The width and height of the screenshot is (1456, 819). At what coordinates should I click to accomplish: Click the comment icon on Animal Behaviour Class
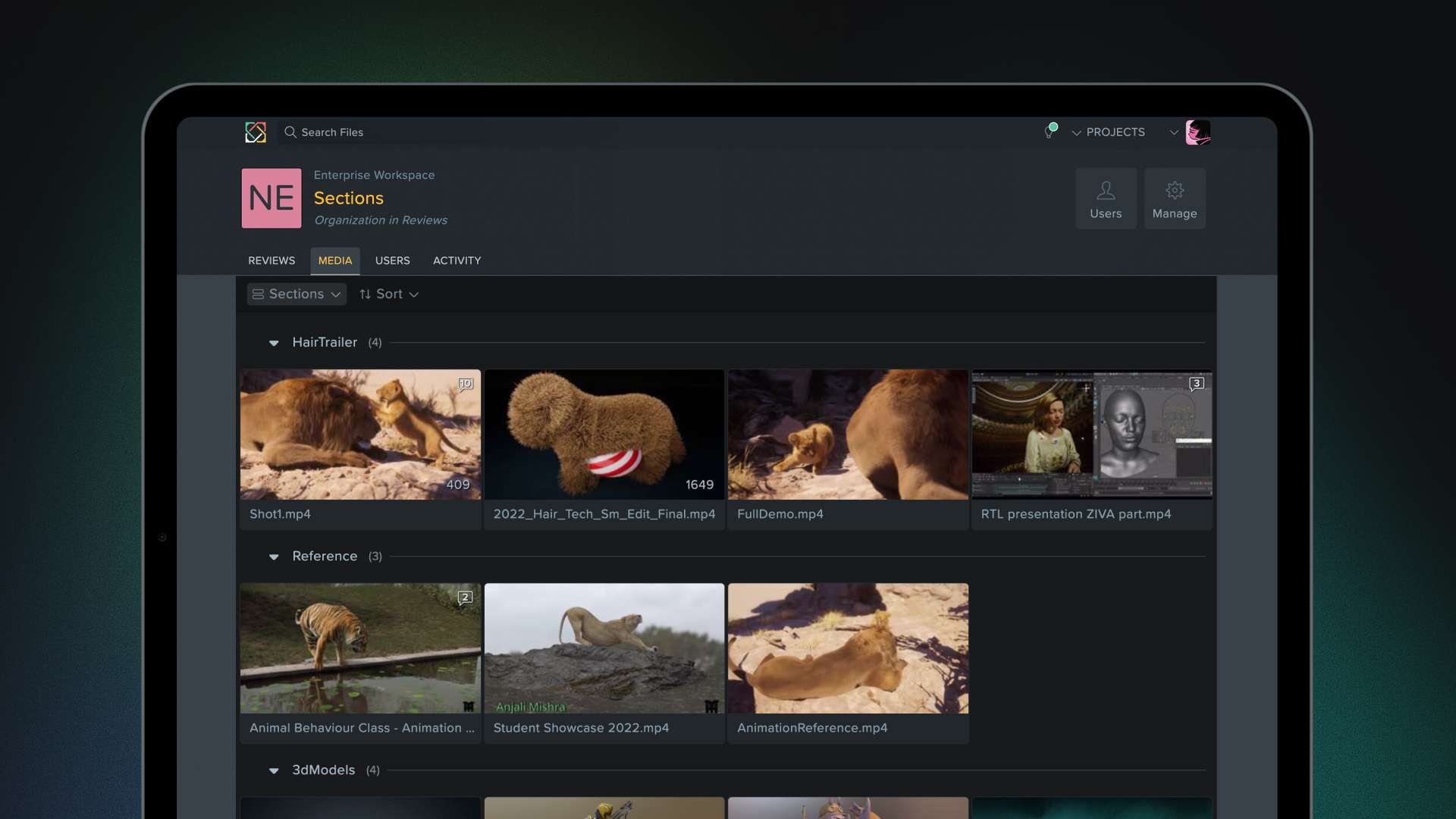(466, 598)
